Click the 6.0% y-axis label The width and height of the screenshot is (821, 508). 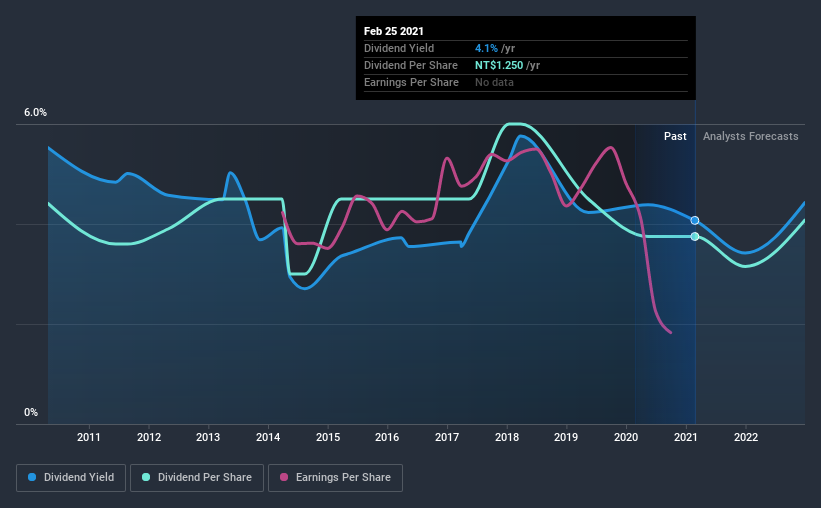coord(35,113)
